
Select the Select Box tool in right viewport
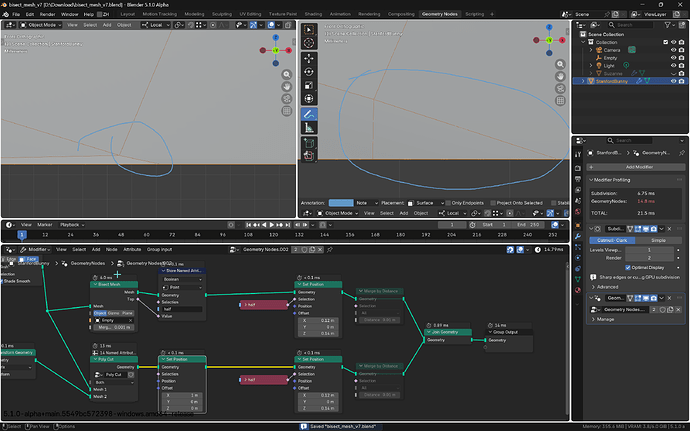point(309,29)
